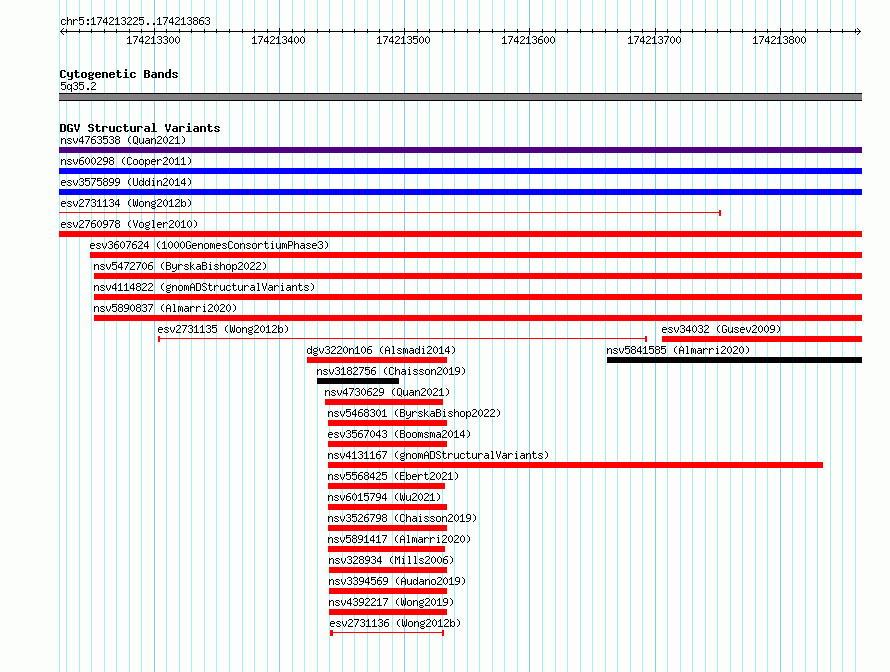The width and height of the screenshot is (890, 672).
Task: Click the red nsv3394569 variant bar
Action: point(388,591)
